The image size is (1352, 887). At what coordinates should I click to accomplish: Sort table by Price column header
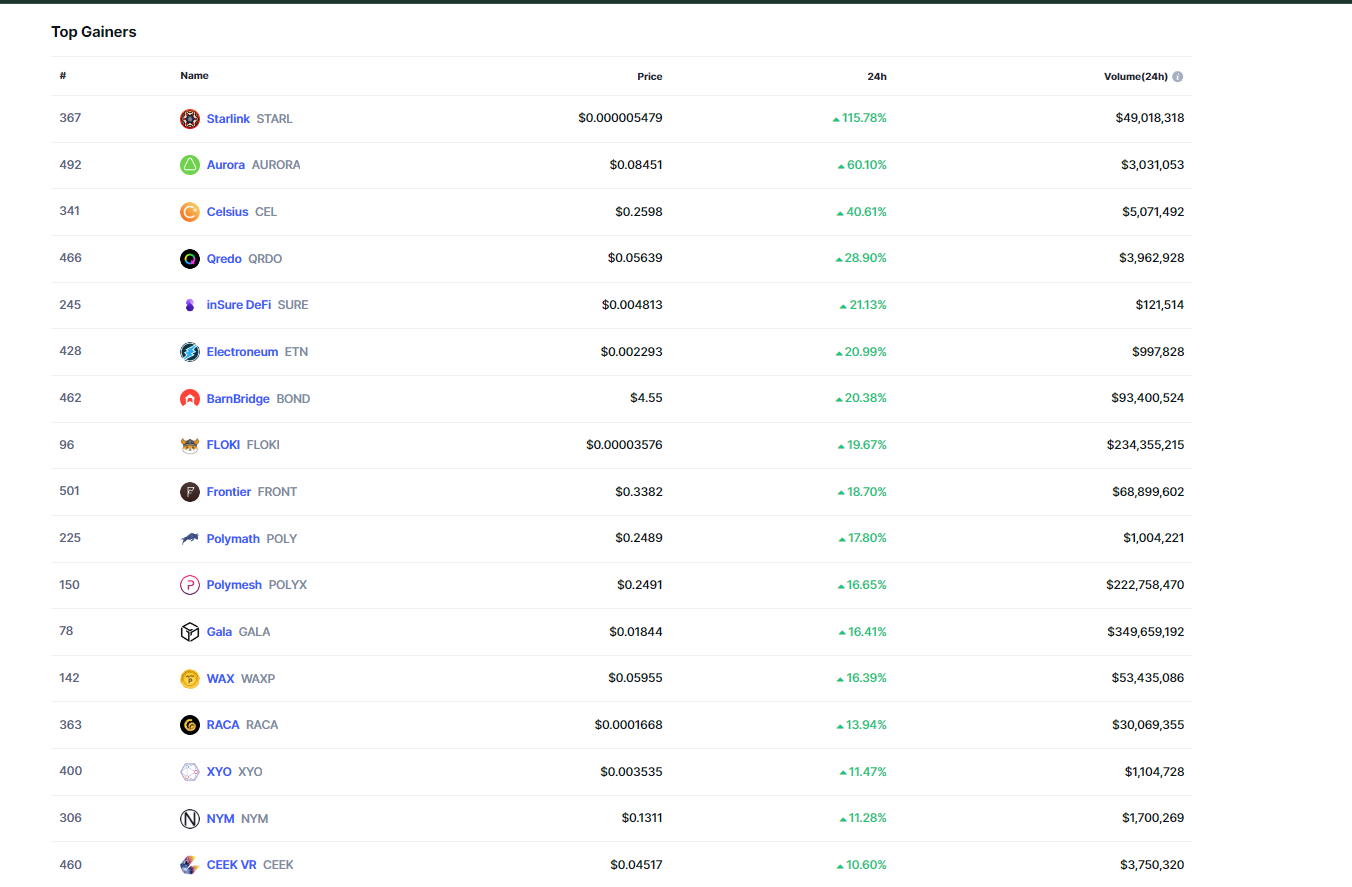[649, 77]
